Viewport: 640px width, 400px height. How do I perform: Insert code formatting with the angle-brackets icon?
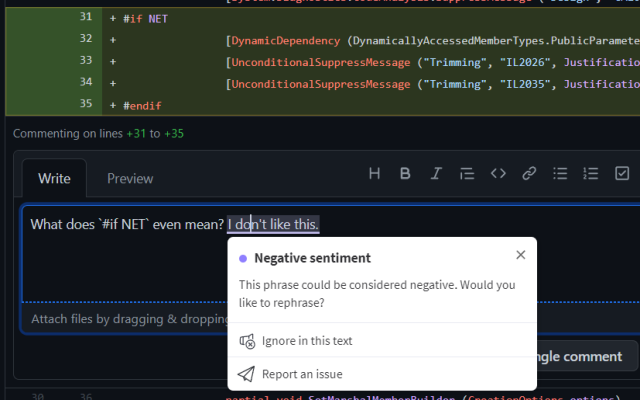point(498,173)
